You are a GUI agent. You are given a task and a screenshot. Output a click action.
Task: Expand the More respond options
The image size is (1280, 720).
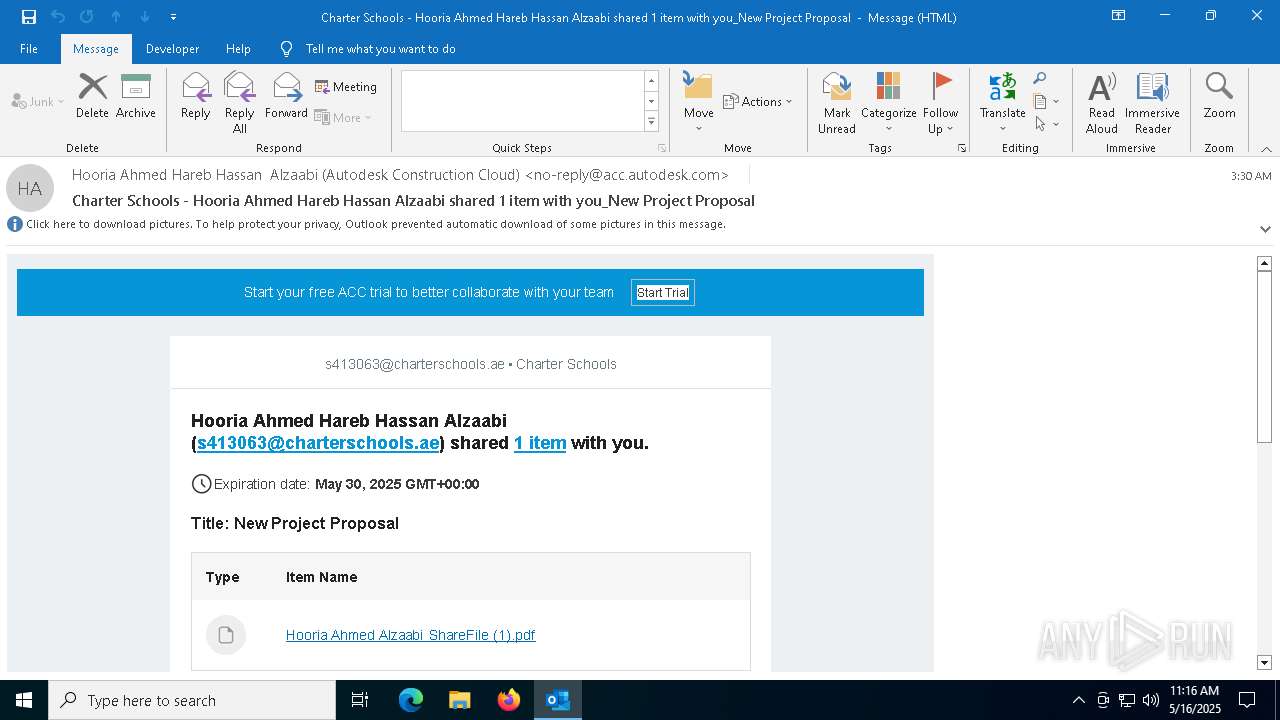[x=343, y=117]
